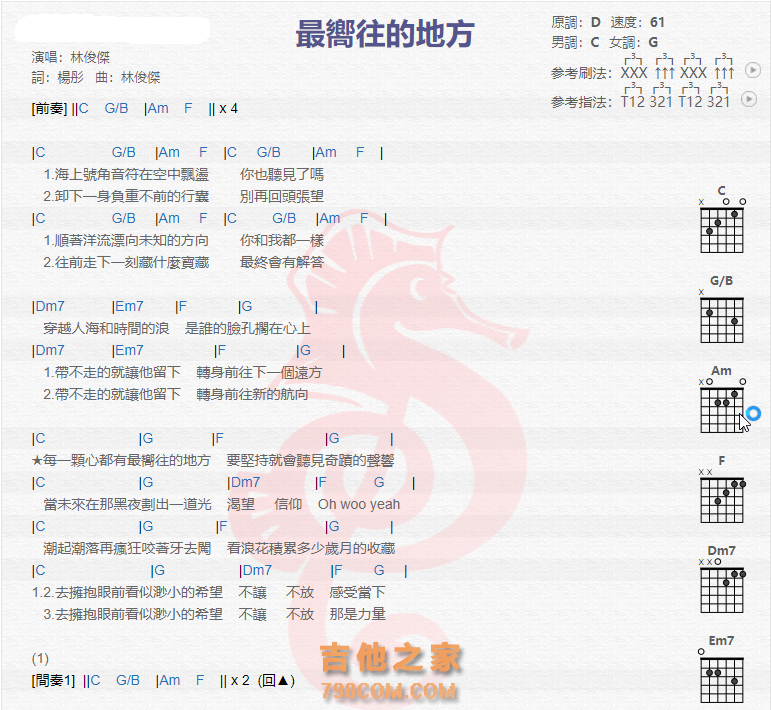This screenshot has width=772, height=710.
Task: Click the tempo value 61
Action: point(657,22)
